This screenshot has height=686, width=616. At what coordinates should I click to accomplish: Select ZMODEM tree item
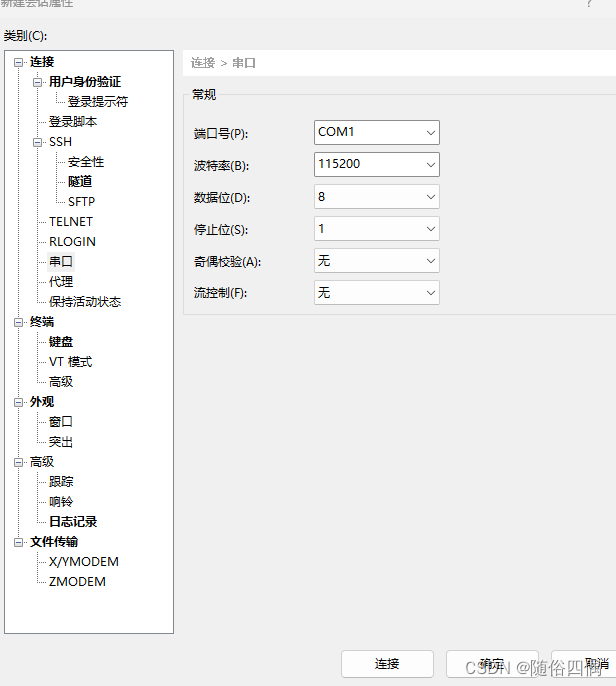point(77,582)
